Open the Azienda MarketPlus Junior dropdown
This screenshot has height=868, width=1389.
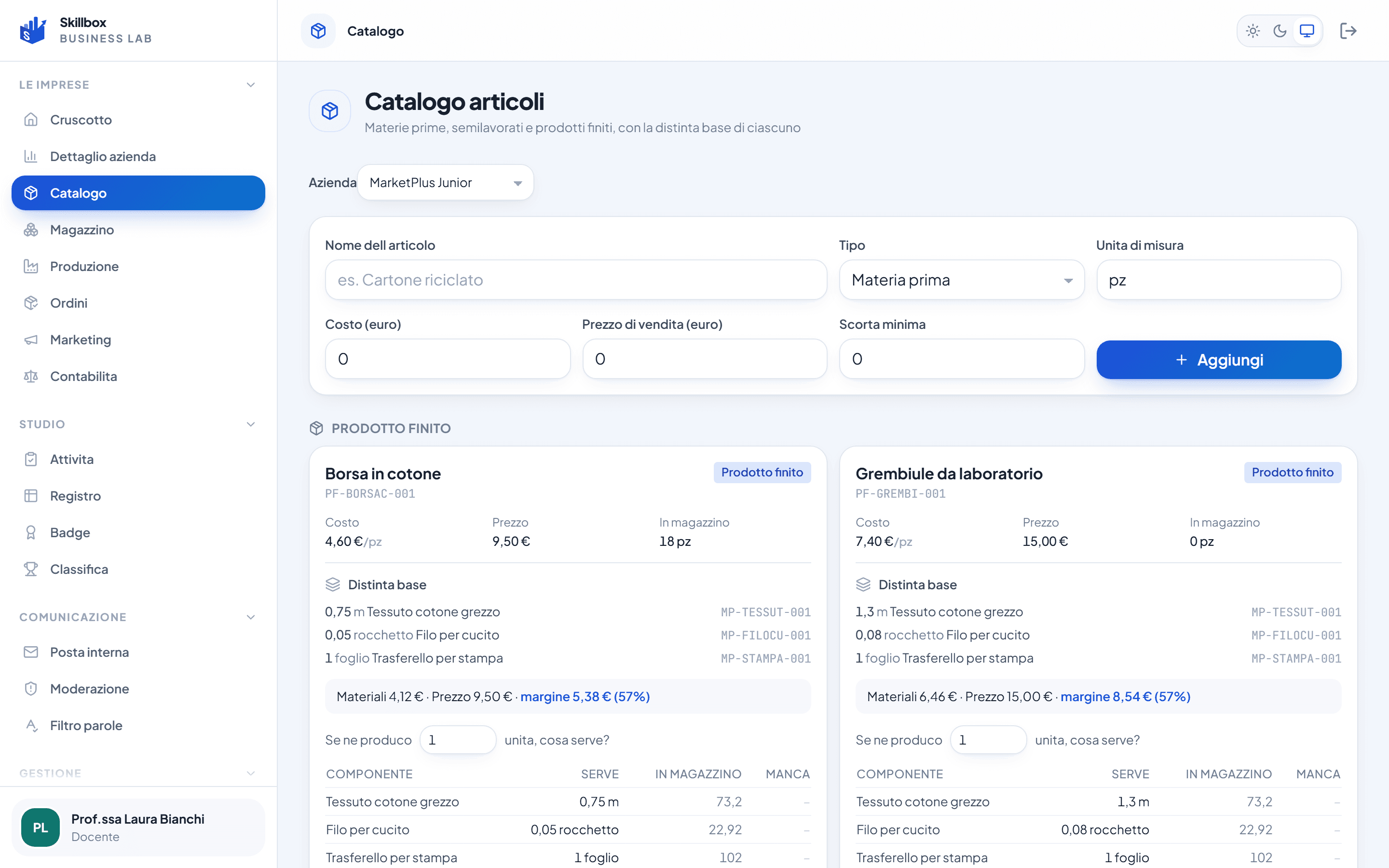[x=446, y=183]
